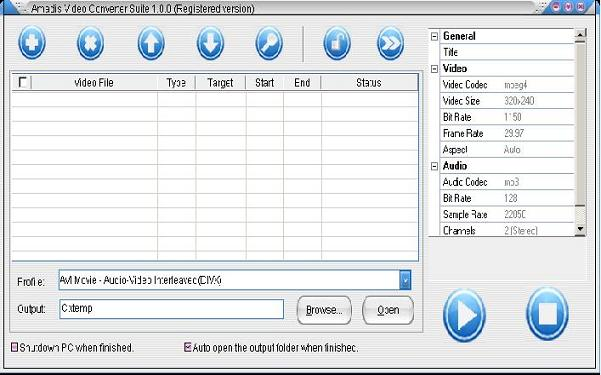
Task: Open the Profile dropdown arrow
Action: click(405, 280)
